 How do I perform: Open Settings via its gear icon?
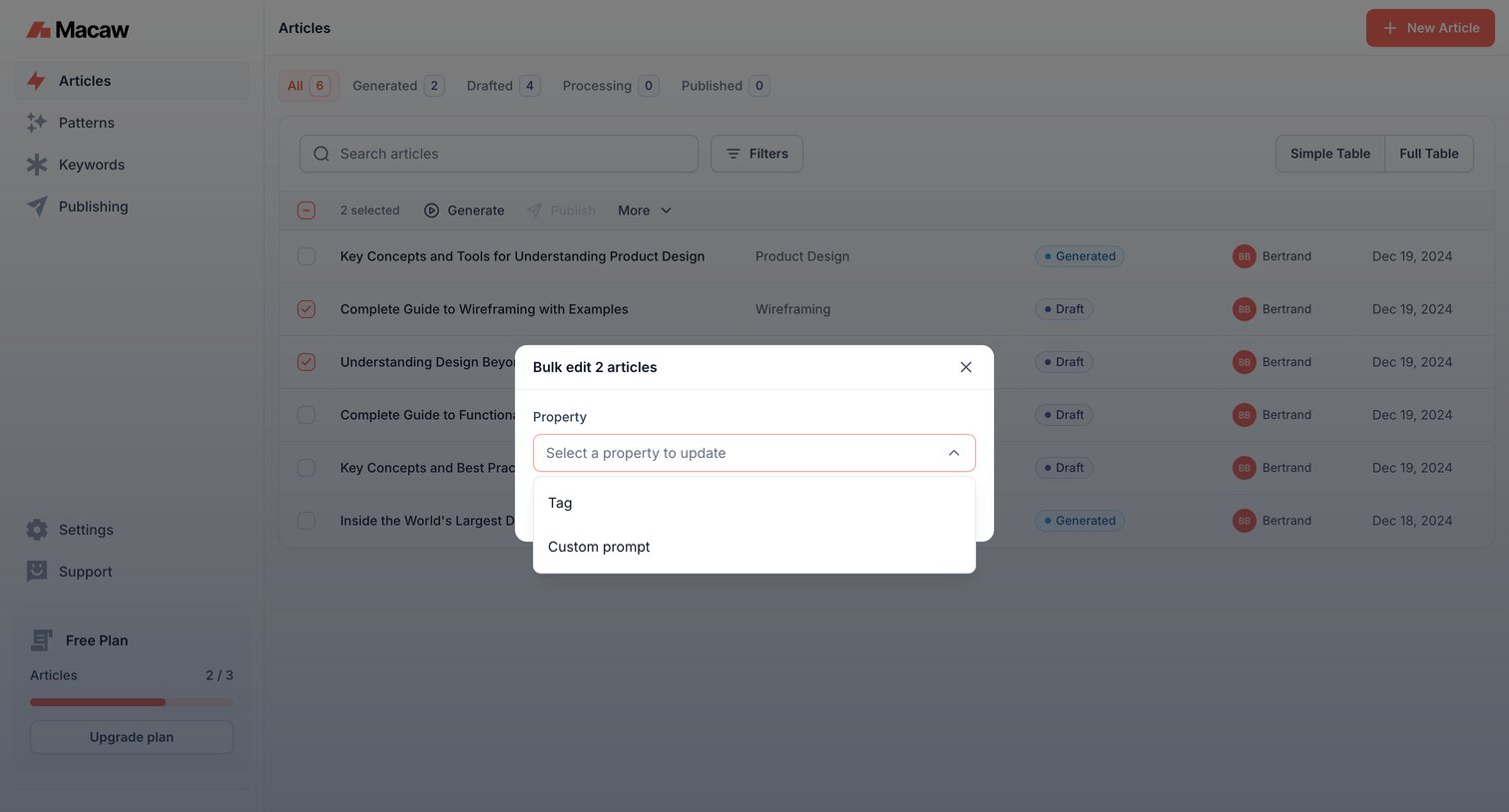[37, 530]
